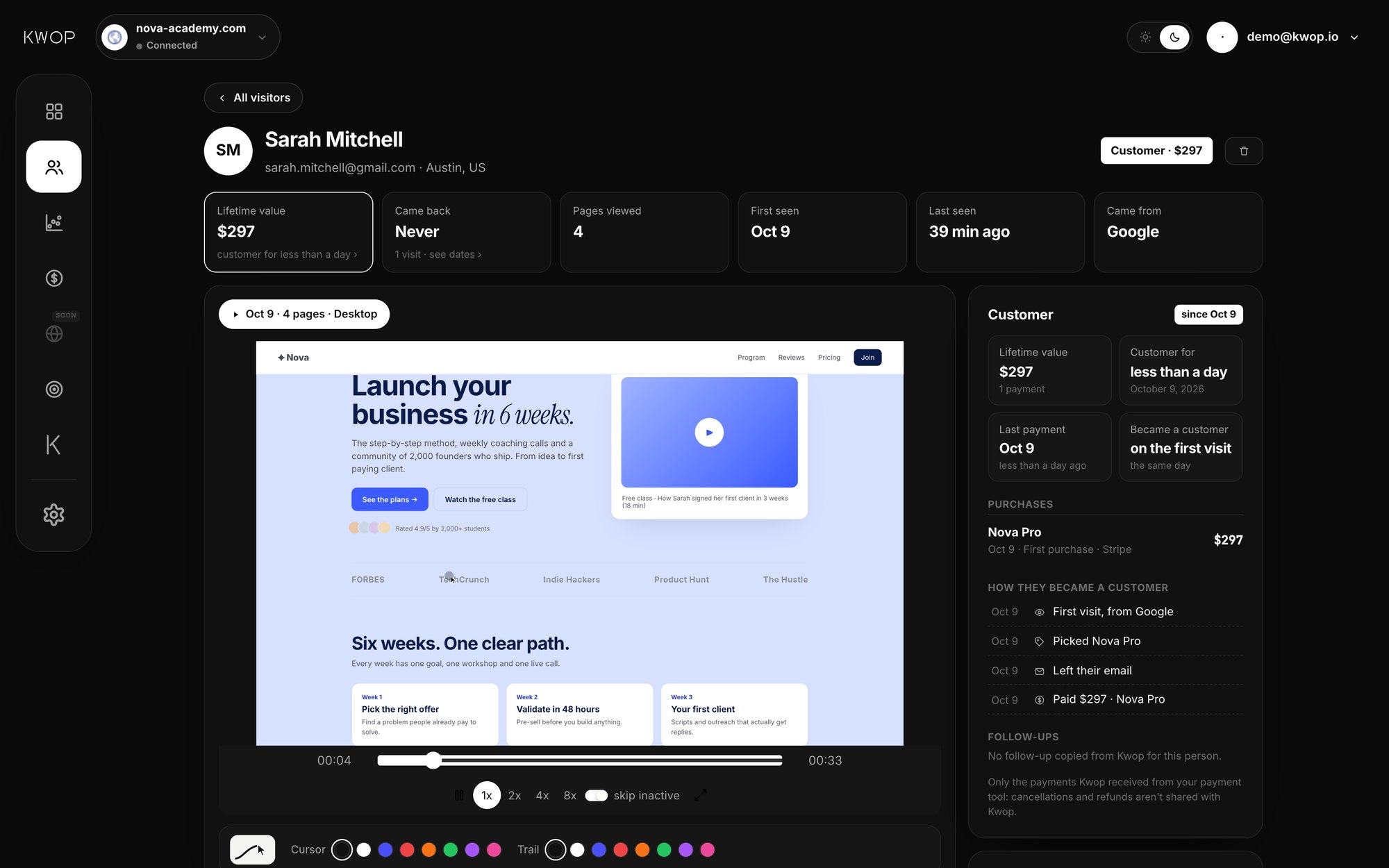Image resolution: width=1389 pixels, height=868 pixels.
Task: Set playback speed to 4x
Action: point(542,795)
